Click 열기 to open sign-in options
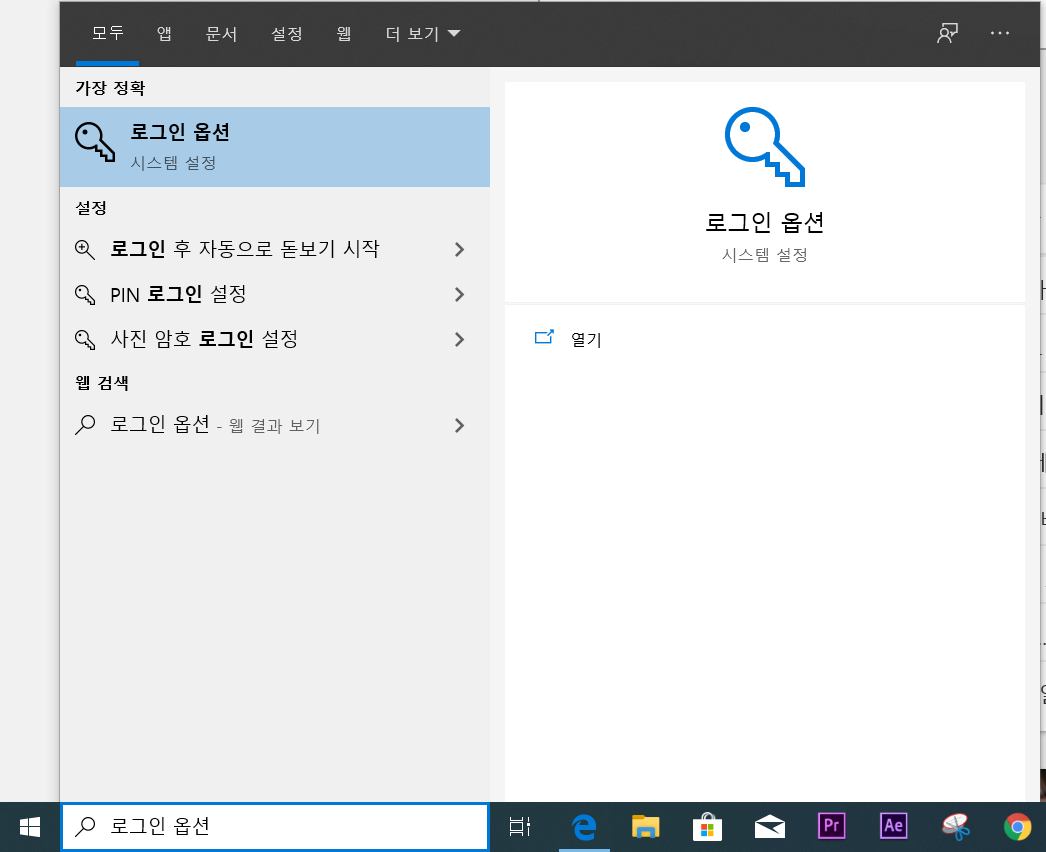The width and height of the screenshot is (1046, 852). coord(586,340)
